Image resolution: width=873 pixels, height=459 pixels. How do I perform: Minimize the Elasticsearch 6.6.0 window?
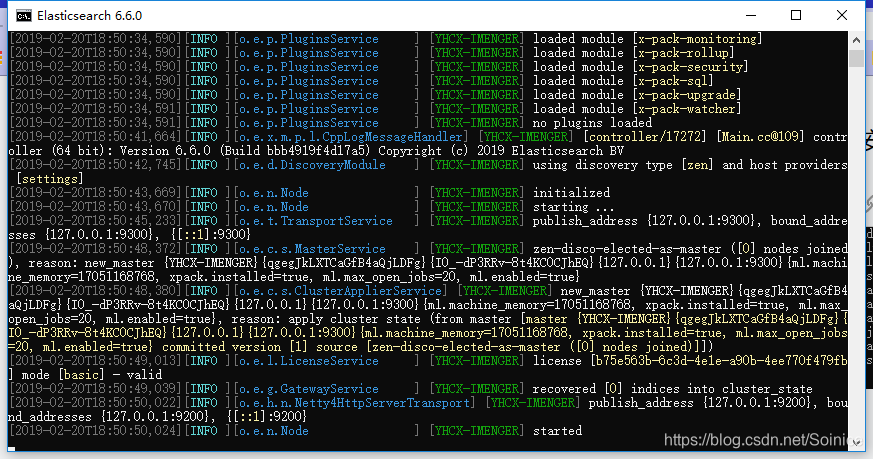751,15
